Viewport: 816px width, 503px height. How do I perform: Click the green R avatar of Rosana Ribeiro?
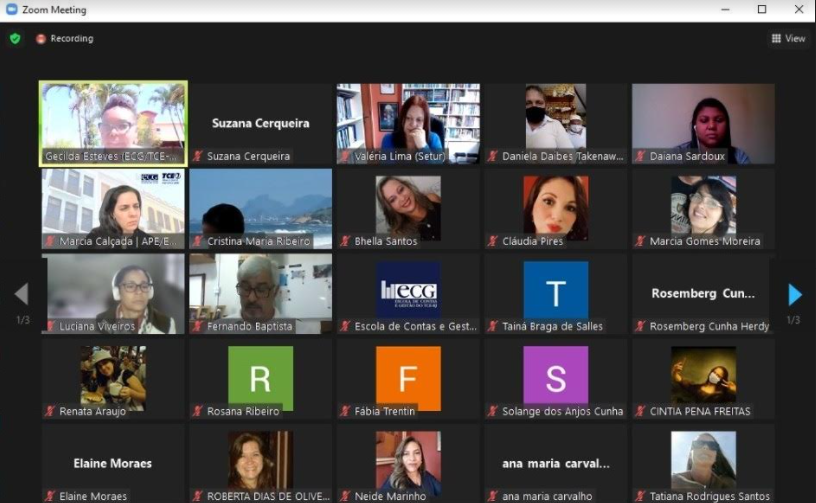click(260, 376)
